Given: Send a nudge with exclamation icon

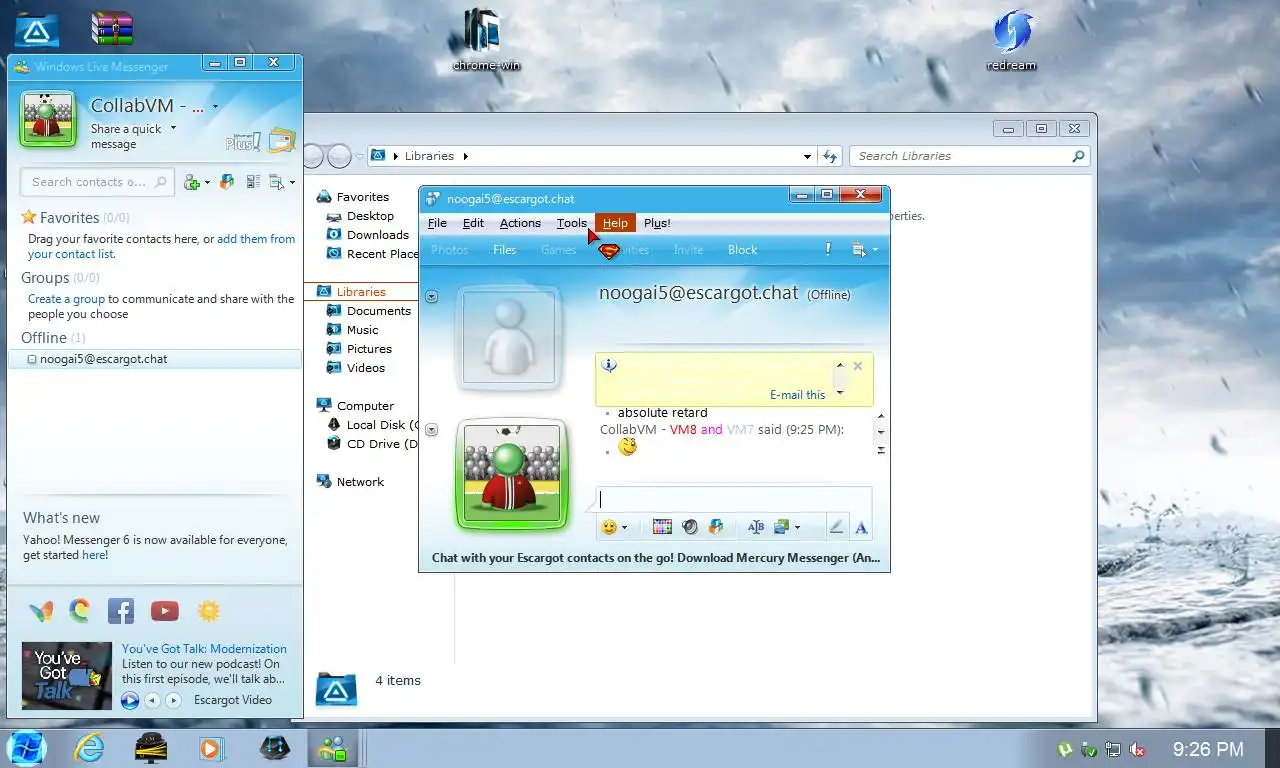Looking at the screenshot, I should 828,249.
